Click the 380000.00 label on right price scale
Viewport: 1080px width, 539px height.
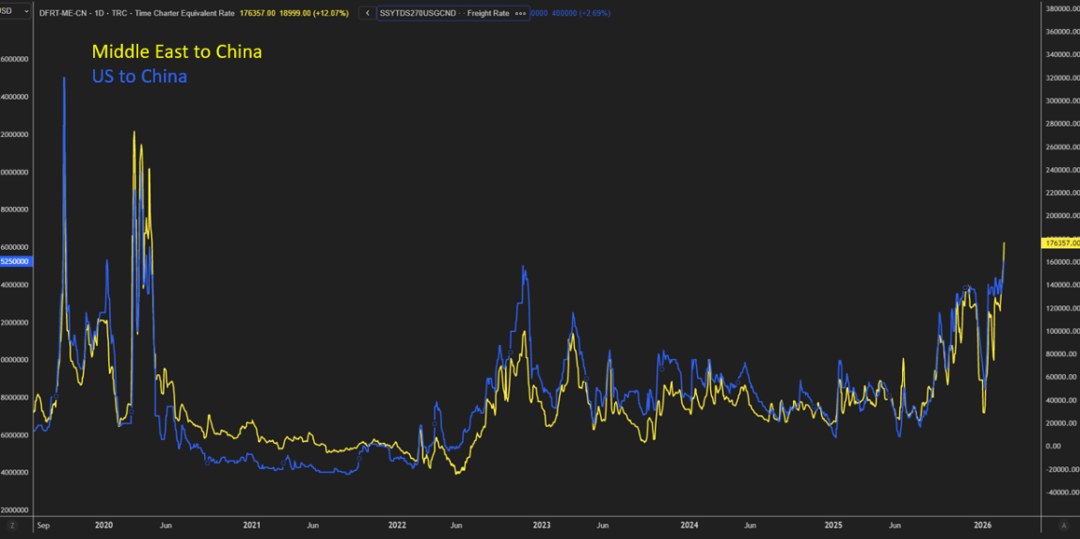tap(1060, 9)
